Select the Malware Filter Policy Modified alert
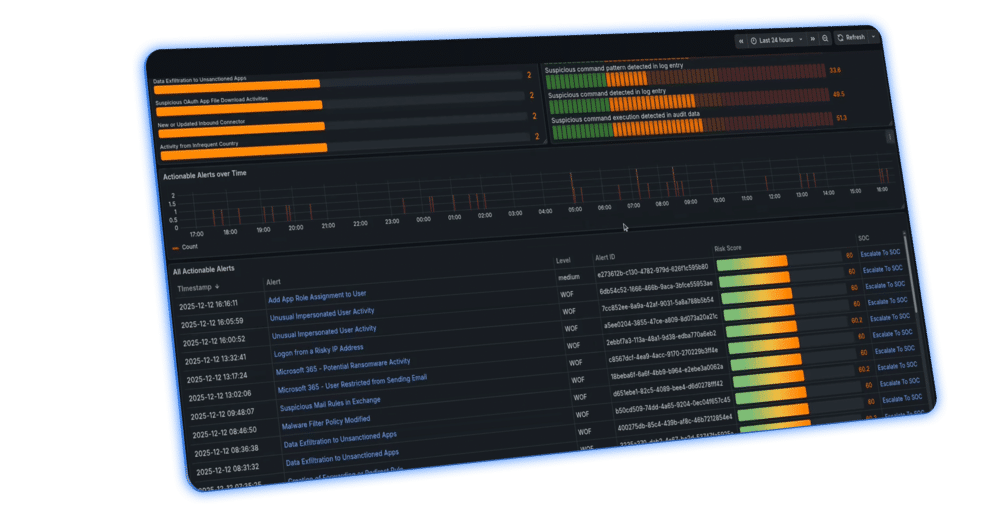 click(326, 421)
